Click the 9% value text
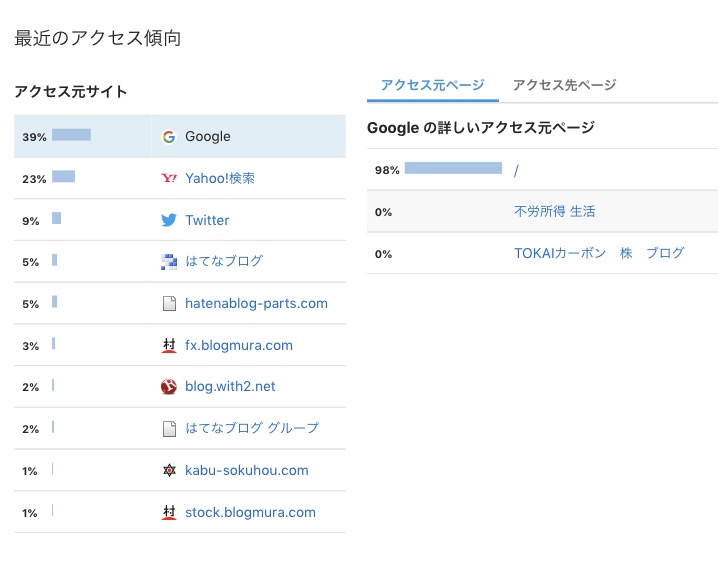This screenshot has width=718, height=572. [x=31, y=221]
